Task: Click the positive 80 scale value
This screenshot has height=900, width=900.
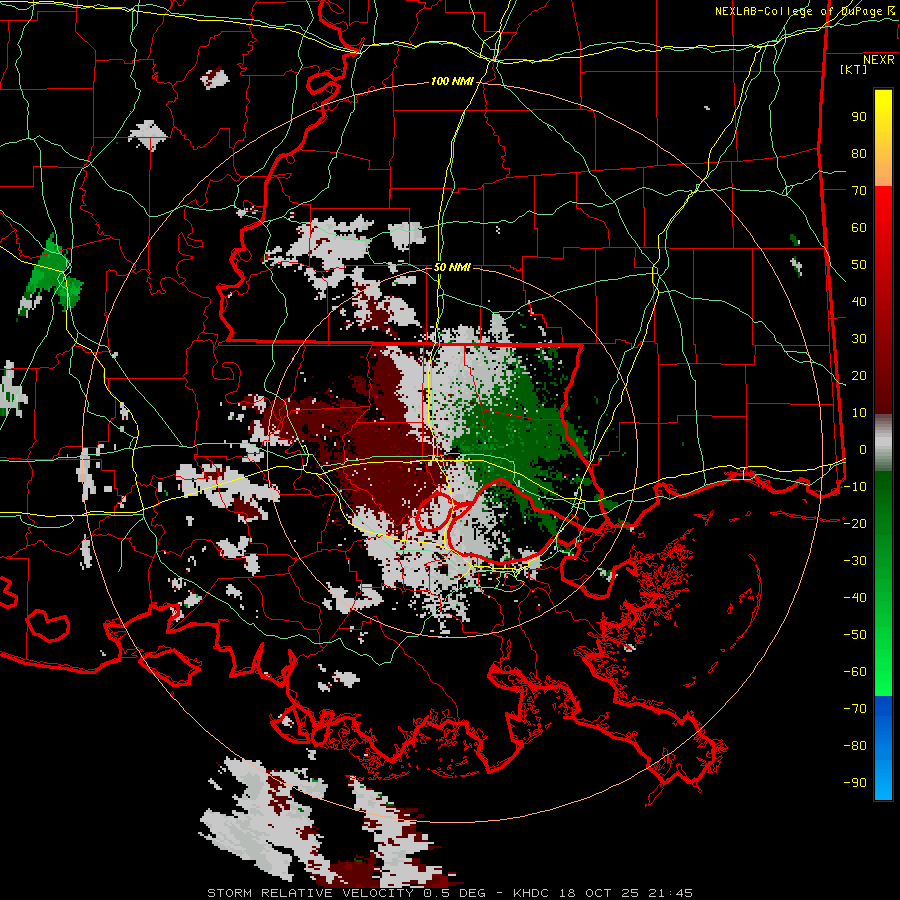Action: pos(859,153)
